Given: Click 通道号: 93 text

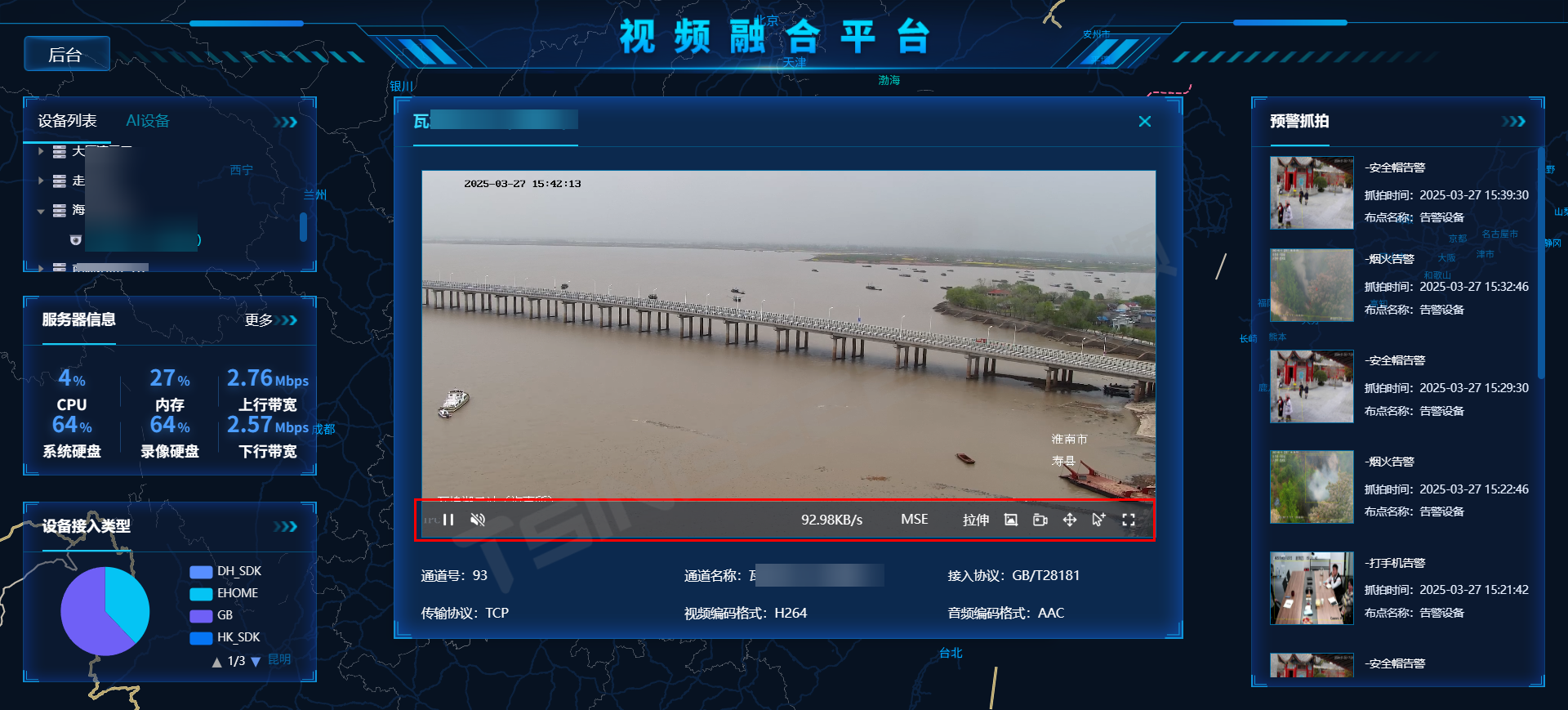Looking at the screenshot, I should pyautogui.click(x=454, y=575).
